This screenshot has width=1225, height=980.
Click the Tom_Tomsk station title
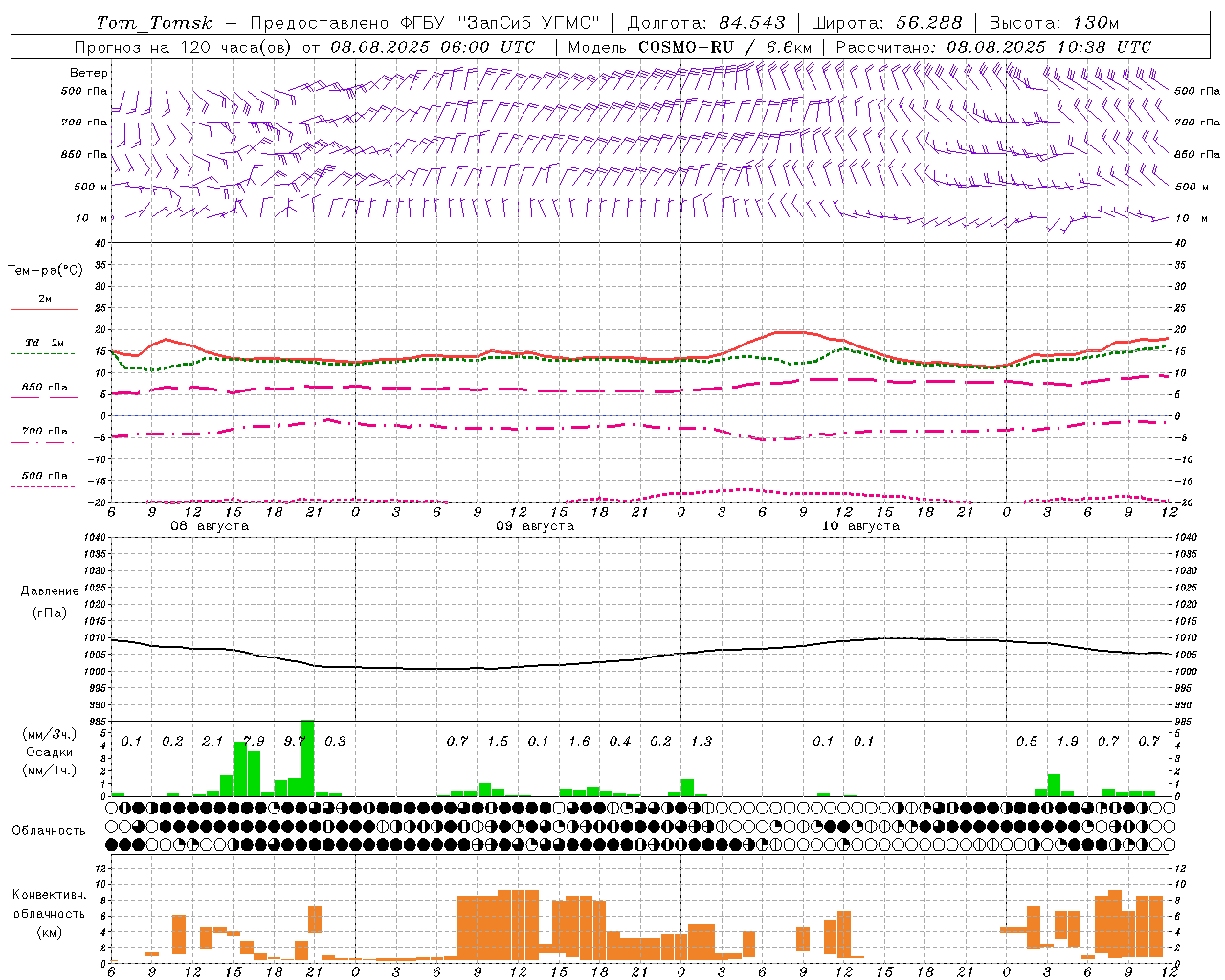click(154, 23)
